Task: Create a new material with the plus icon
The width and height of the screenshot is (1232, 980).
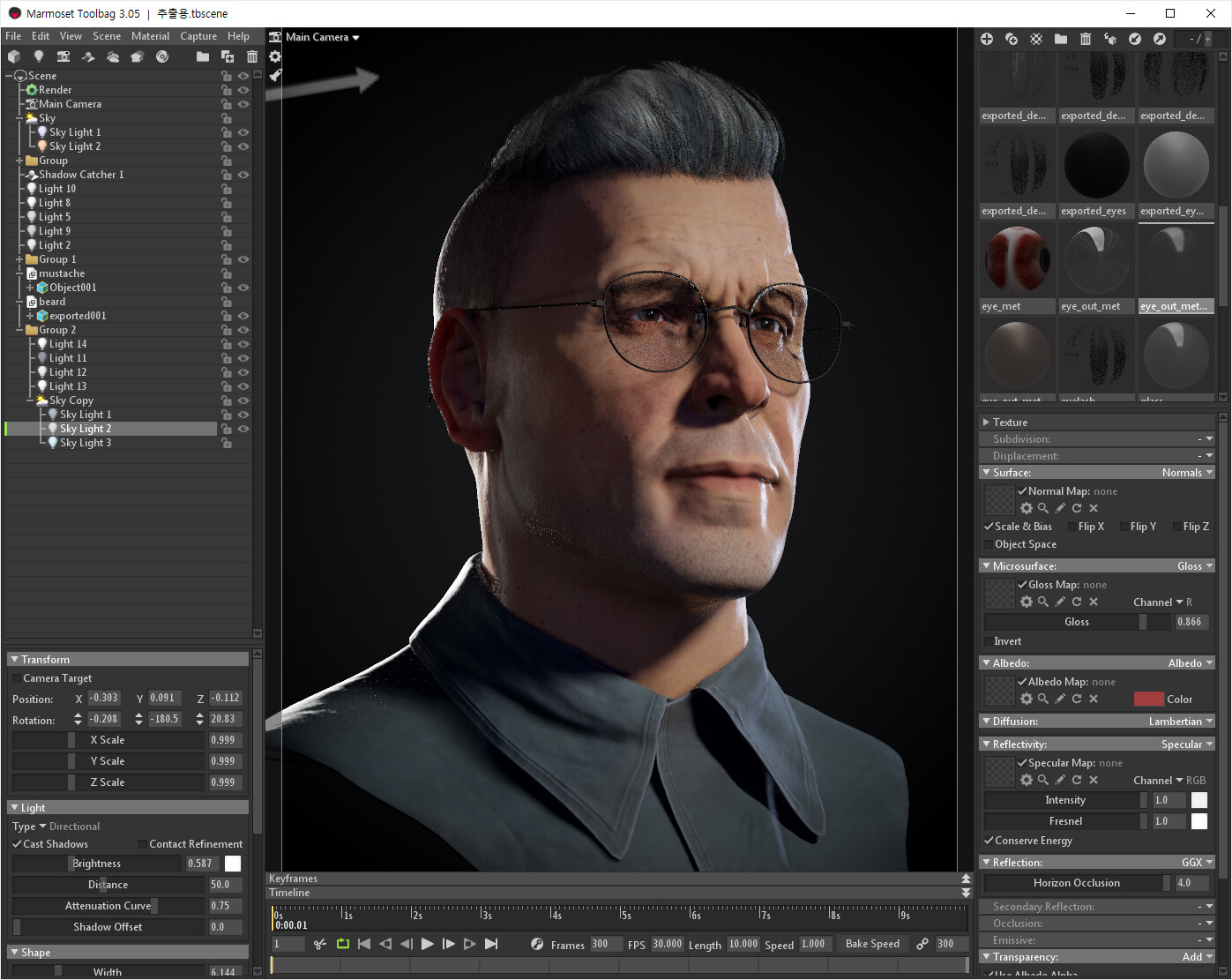Action: point(987,39)
